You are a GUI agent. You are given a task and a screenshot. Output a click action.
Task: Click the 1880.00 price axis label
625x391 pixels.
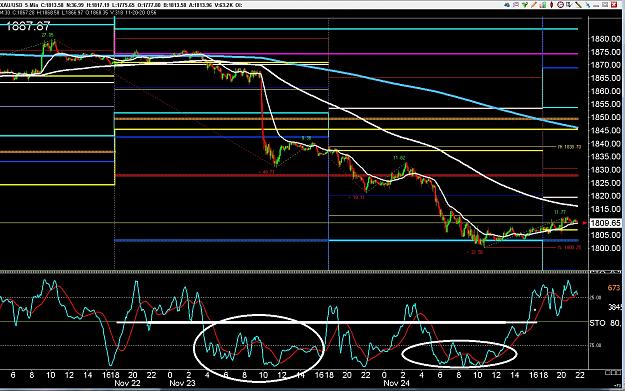point(605,39)
